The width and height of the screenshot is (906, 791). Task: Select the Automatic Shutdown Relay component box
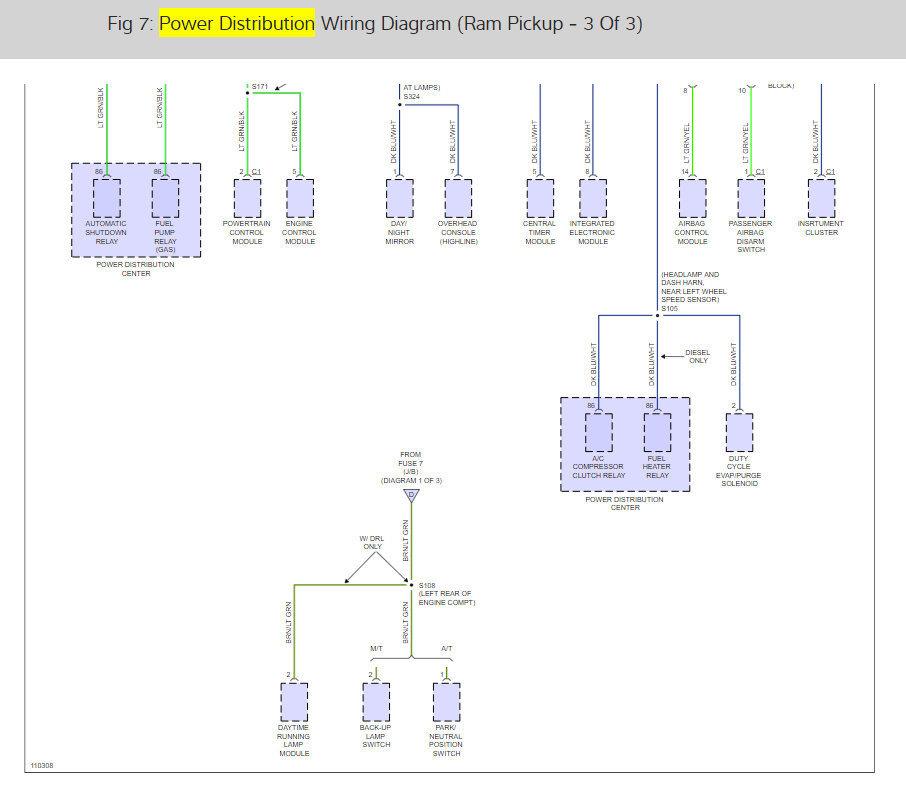pyautogui.click(x=107, y=198)
